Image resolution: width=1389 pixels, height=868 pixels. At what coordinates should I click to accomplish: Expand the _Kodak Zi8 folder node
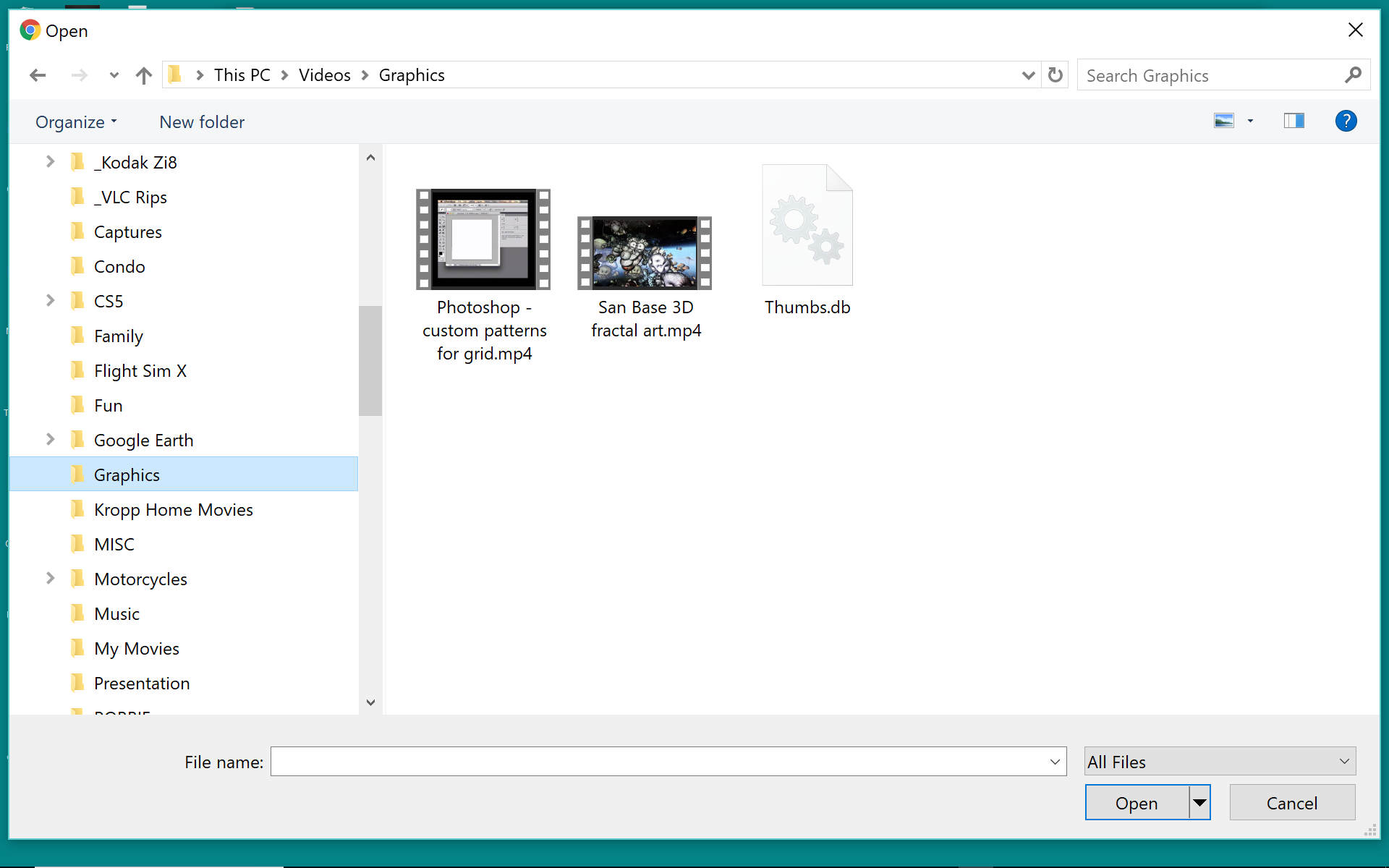[50, 162]
